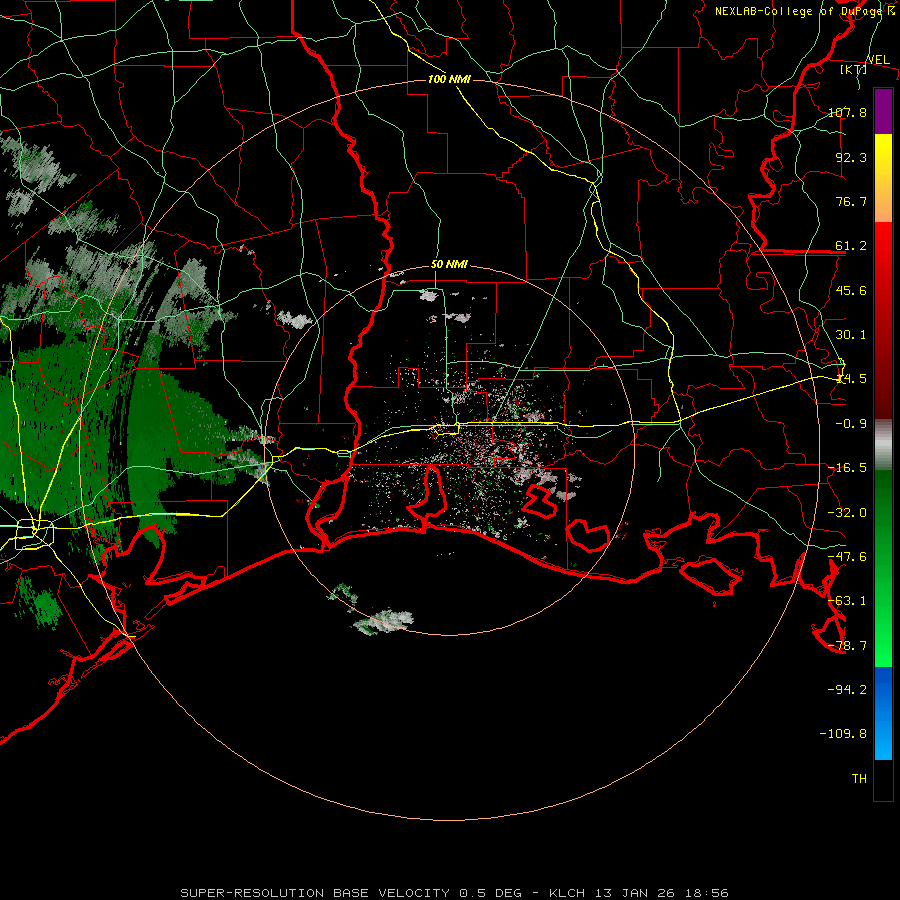Click the -94.2 velocity scale value
Screen dimensions: 900x900
tap(847, 689)
